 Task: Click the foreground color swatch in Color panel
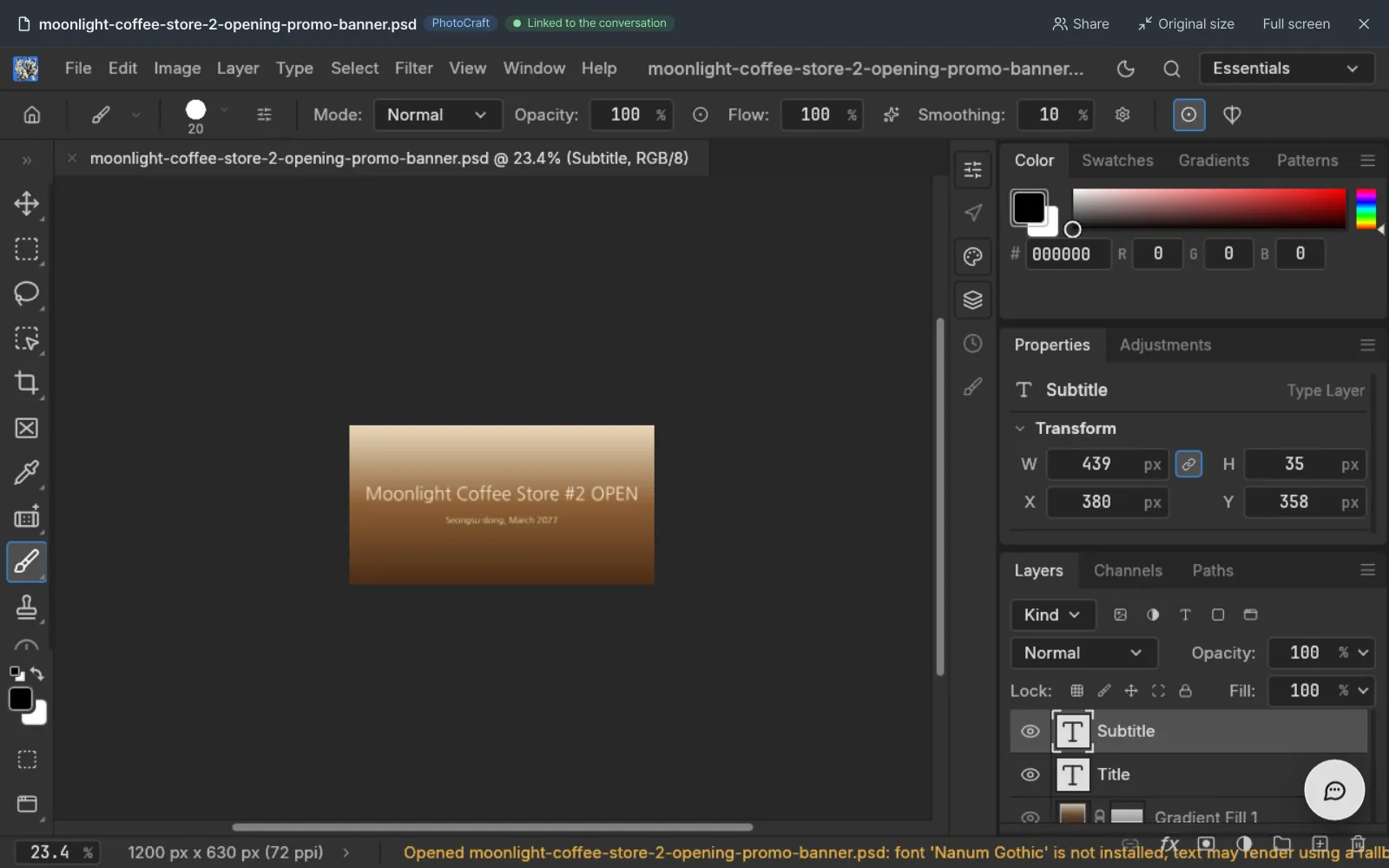click(1029, 207)
